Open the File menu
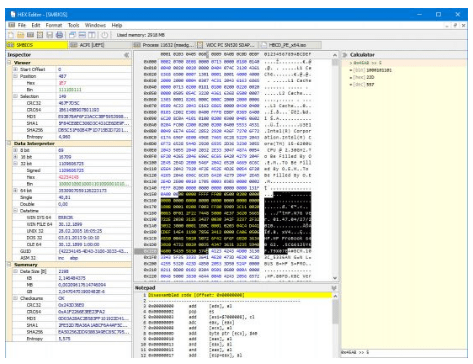The height and width of the screenshot is (364, 473). coord(22,25)
